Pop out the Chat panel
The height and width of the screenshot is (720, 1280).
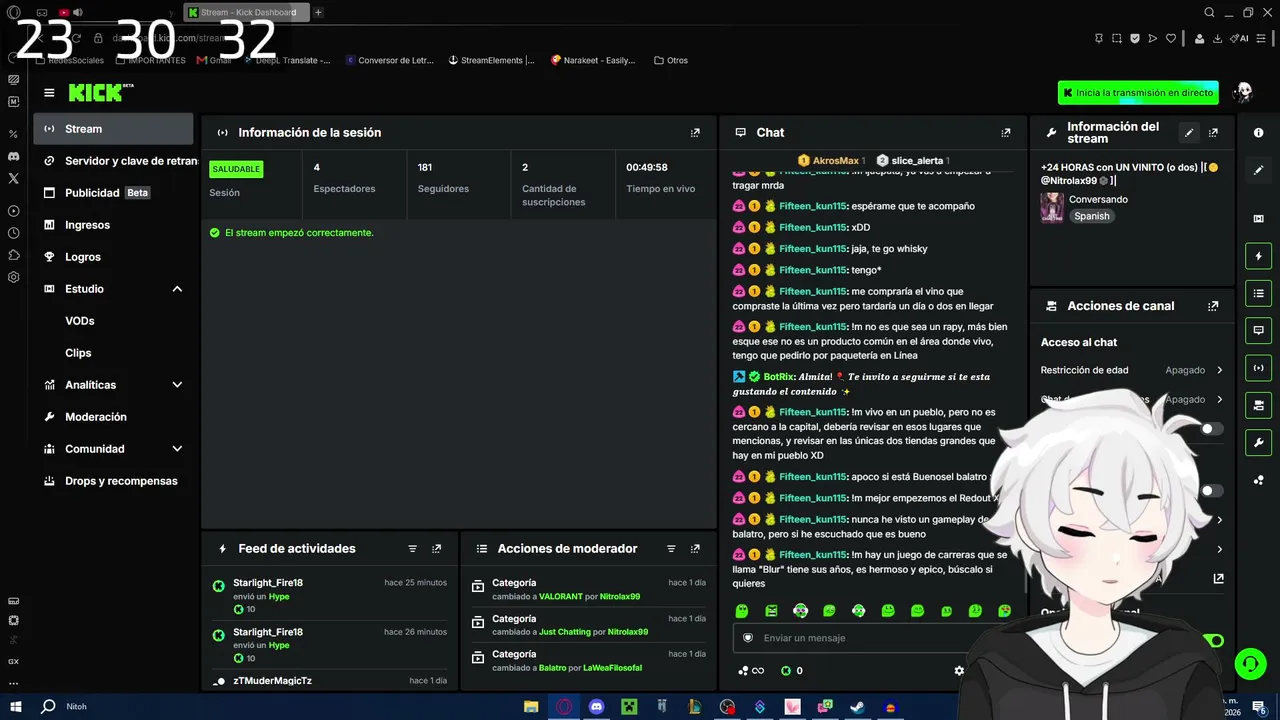pyautogui.click(x=1006, y=132)
